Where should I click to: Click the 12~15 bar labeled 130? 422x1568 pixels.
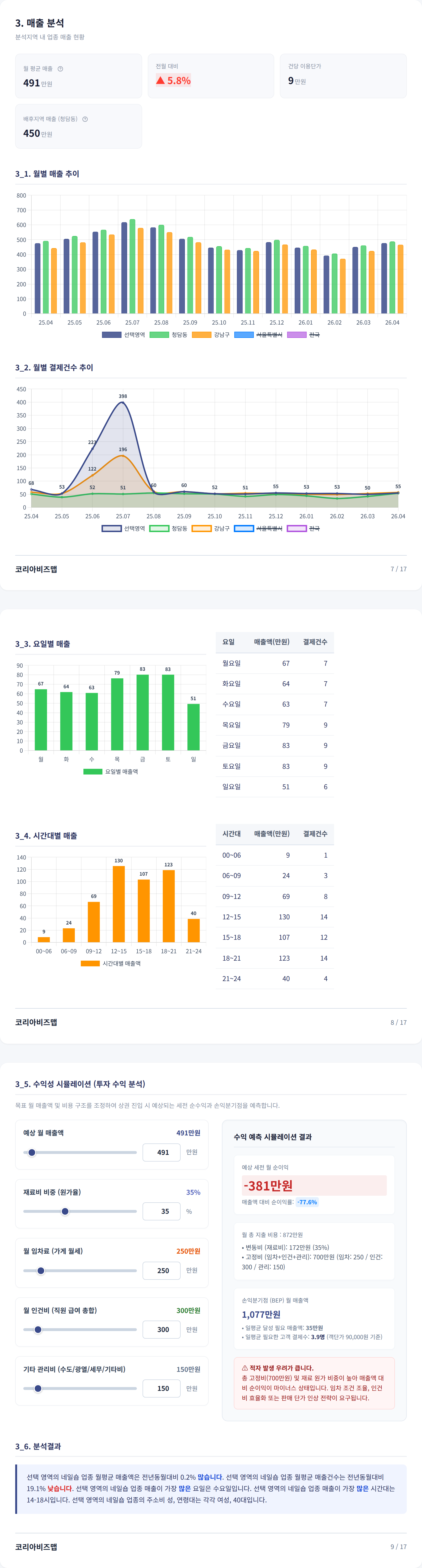119,904
